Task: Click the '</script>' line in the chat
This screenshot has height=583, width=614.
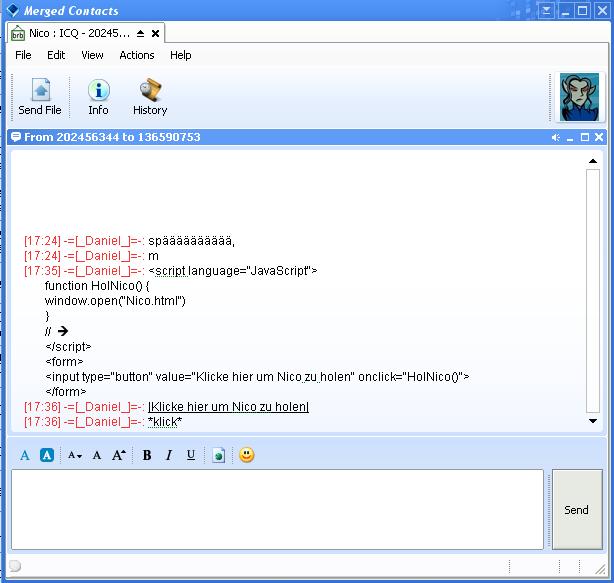Action: [68, 347]
